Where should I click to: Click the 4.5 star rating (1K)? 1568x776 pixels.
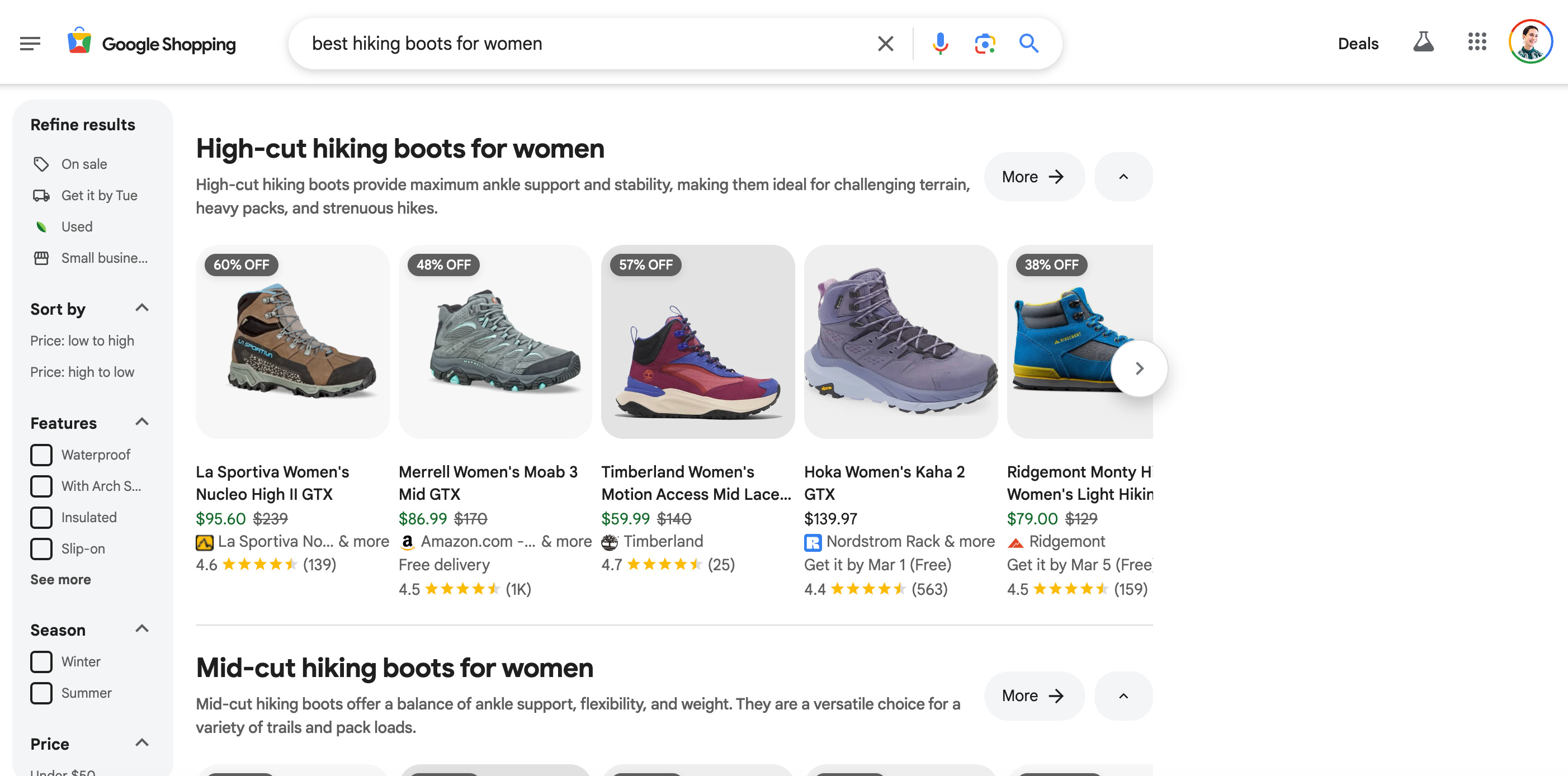pyautogui.click(x=465, y=589)
